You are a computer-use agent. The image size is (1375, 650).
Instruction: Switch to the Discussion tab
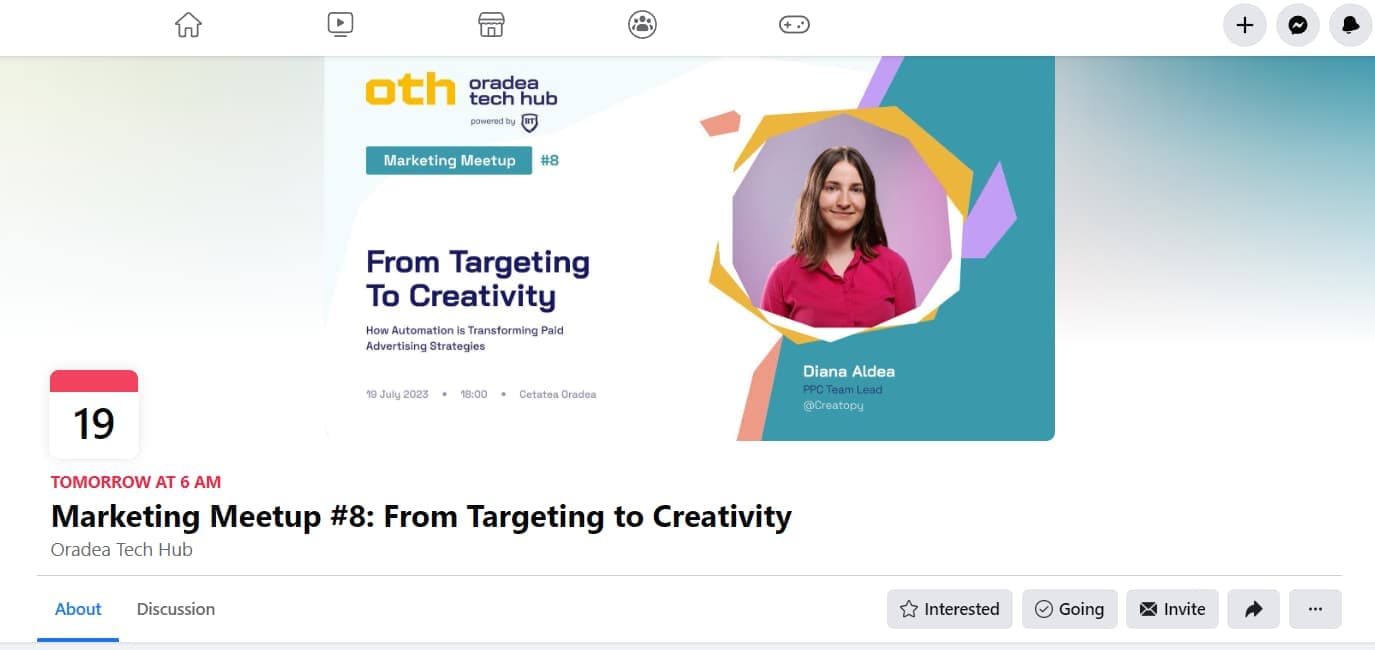175,608
